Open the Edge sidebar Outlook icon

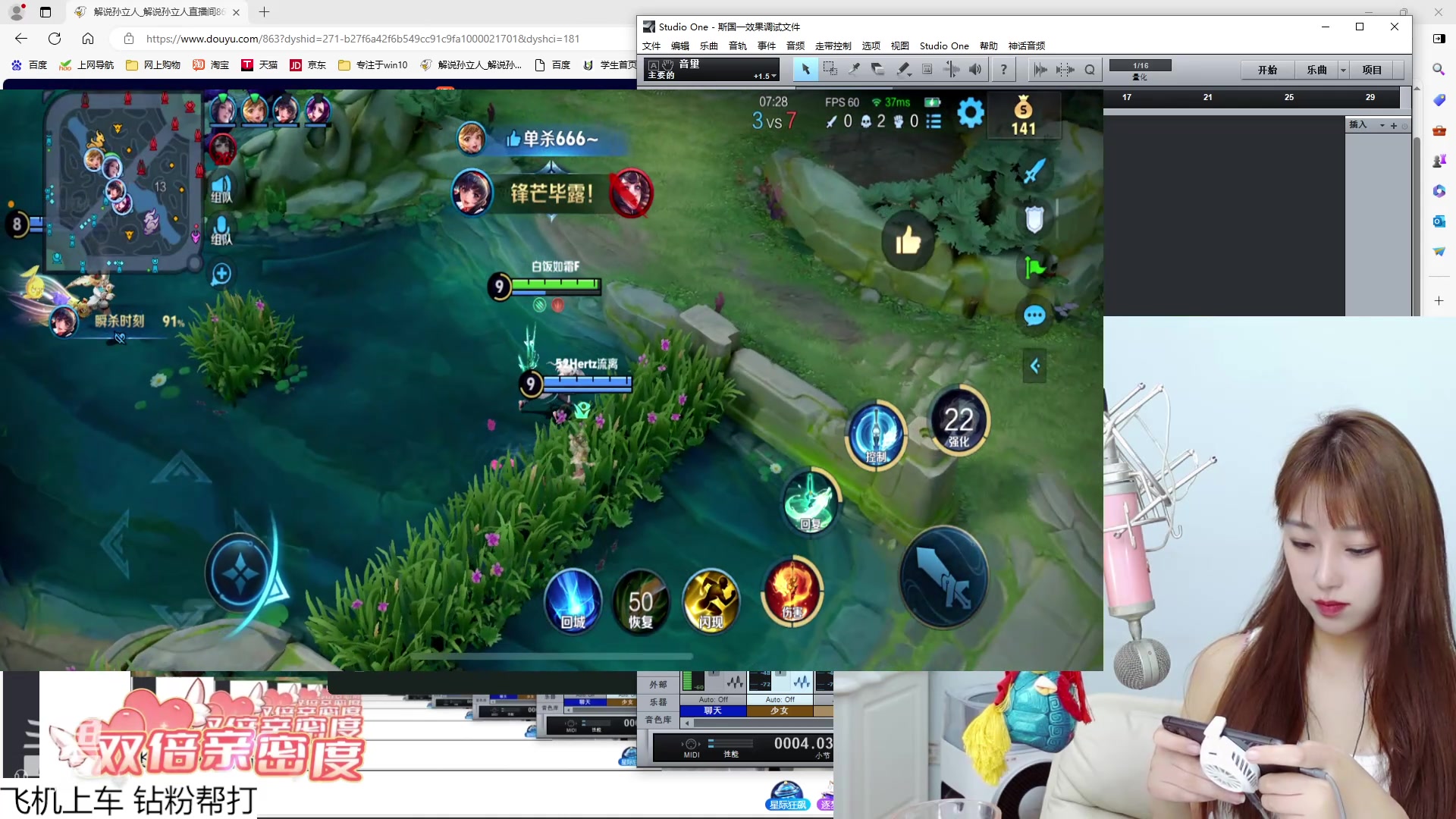[1439, 221]
